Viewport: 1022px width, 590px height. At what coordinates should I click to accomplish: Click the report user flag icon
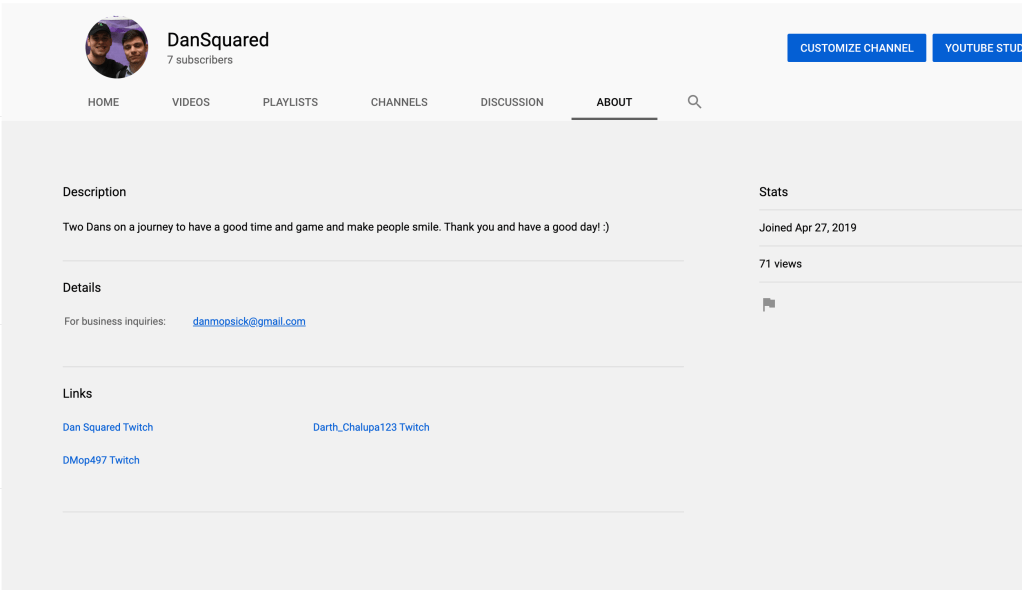tap(768, 305)
